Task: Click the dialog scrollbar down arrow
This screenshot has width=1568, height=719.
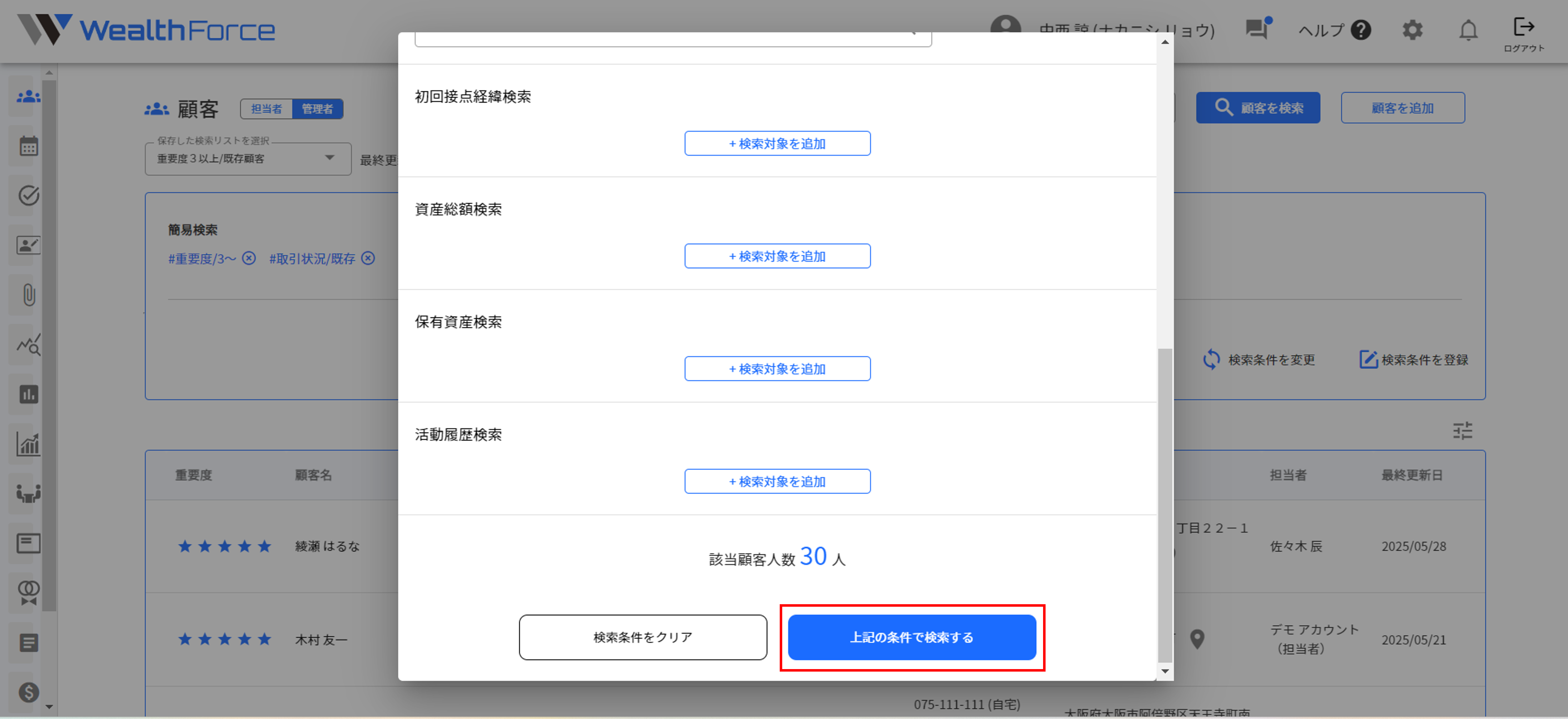Action: tap(1165, 672)
